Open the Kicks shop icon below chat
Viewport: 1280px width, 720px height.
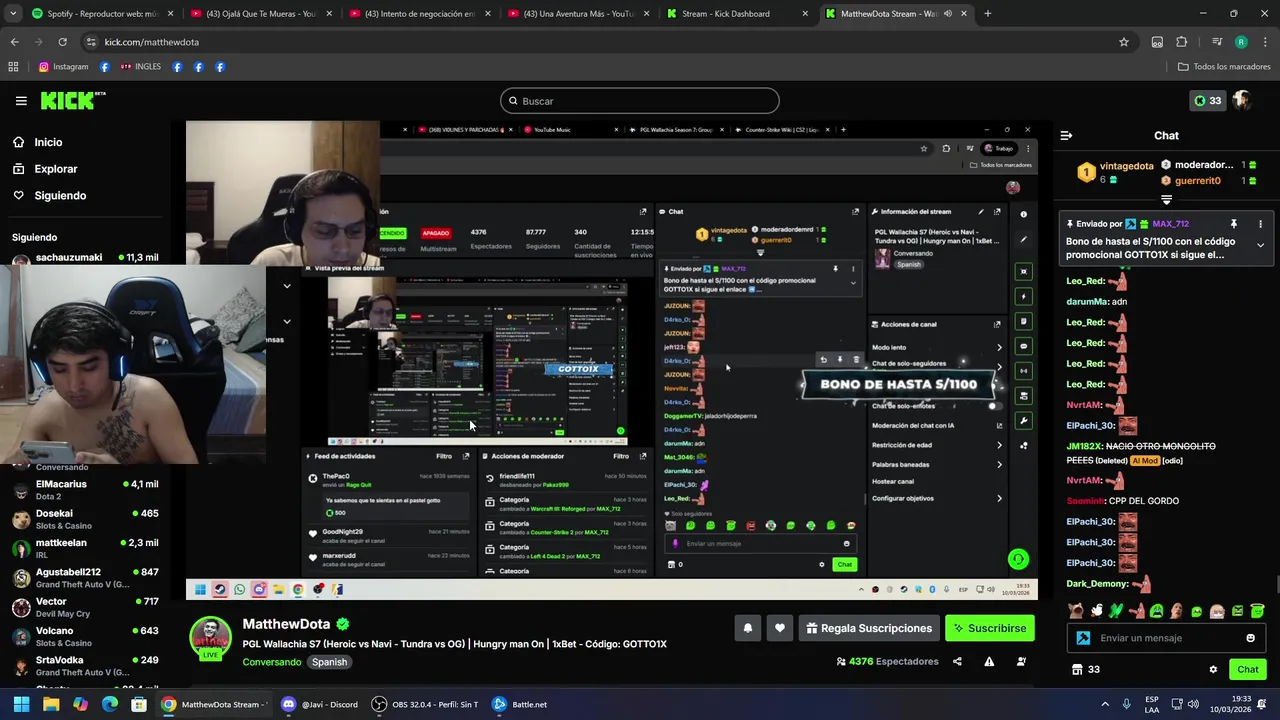coord(1077,670)
